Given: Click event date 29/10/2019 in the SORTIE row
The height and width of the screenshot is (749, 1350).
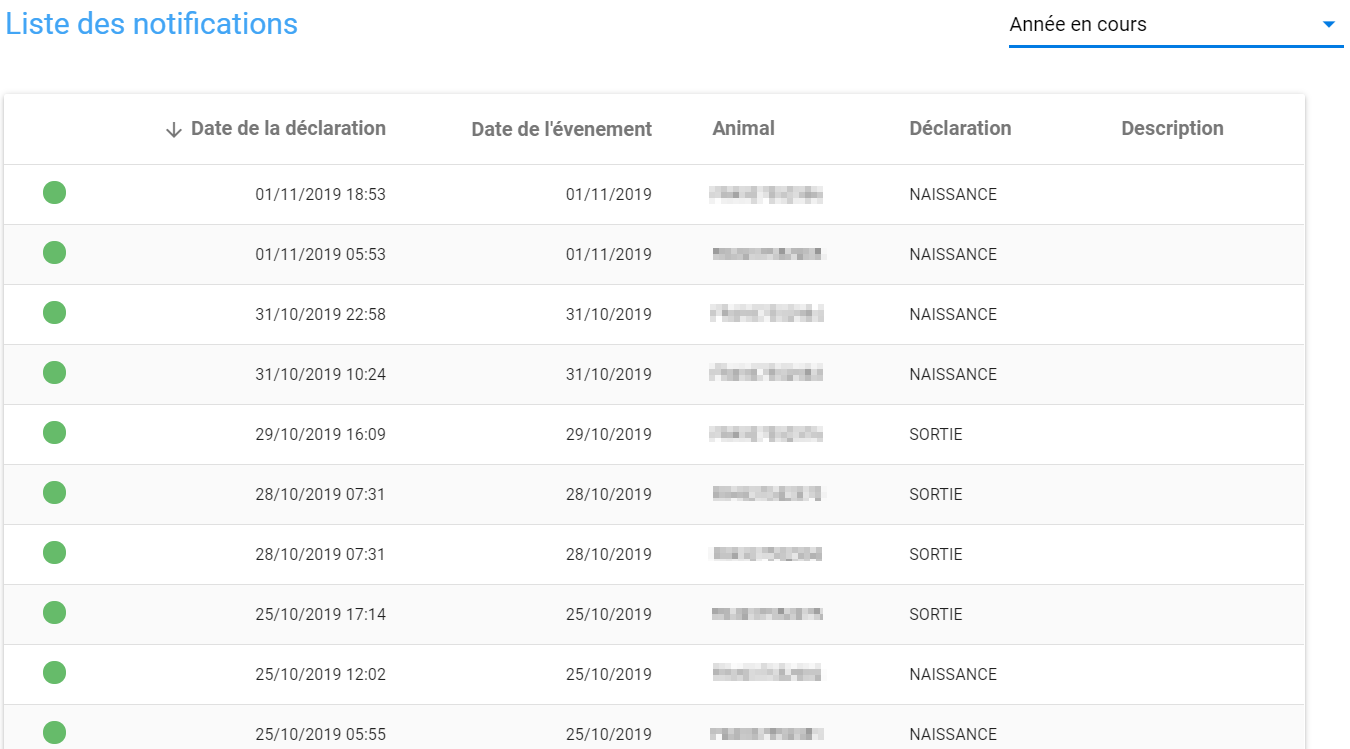Looking at the screenshot, I should click(609, 435).
